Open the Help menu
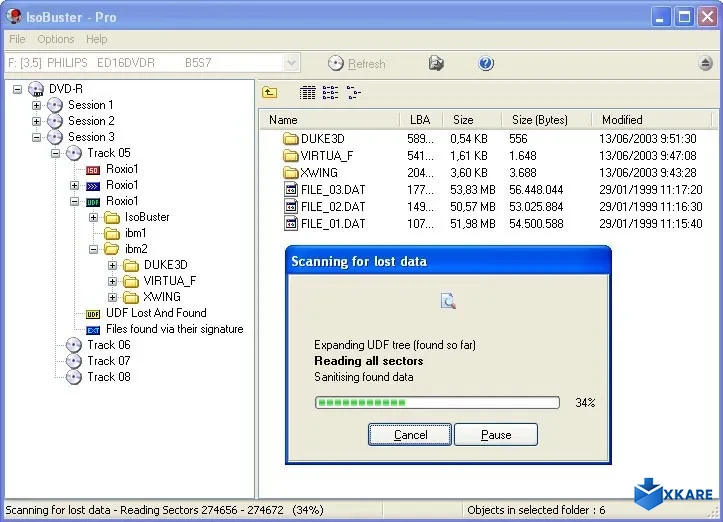This screenshot has height=522, width=723. (96, 39)
